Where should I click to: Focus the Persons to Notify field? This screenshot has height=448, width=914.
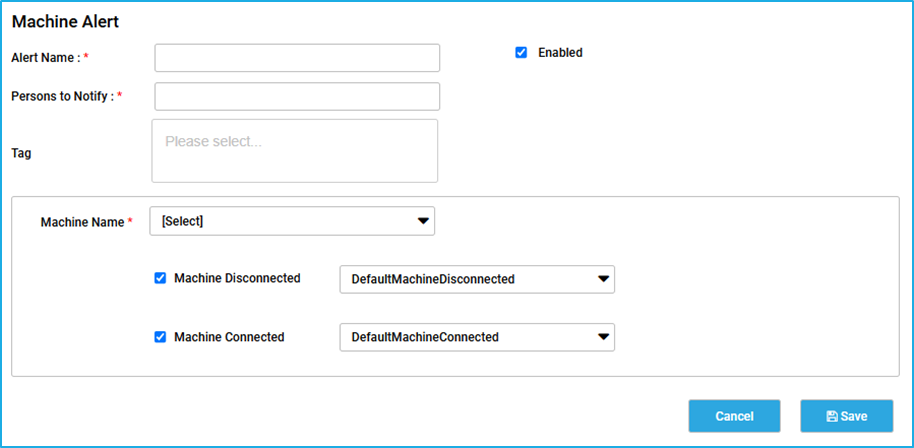coord(297,96)
